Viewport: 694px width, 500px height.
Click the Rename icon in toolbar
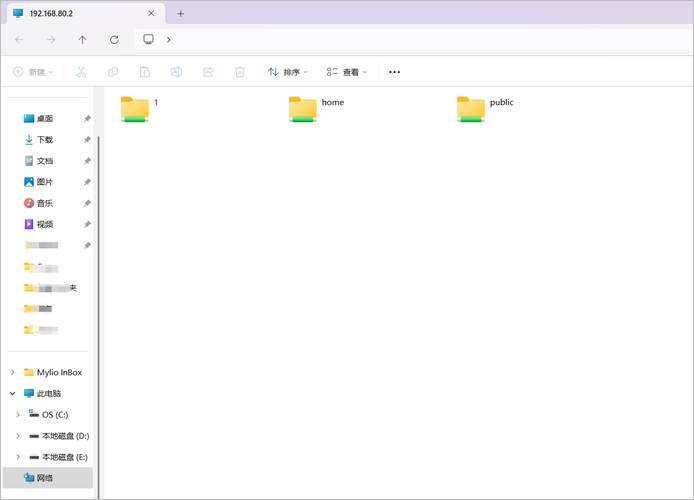click(176, 72)
